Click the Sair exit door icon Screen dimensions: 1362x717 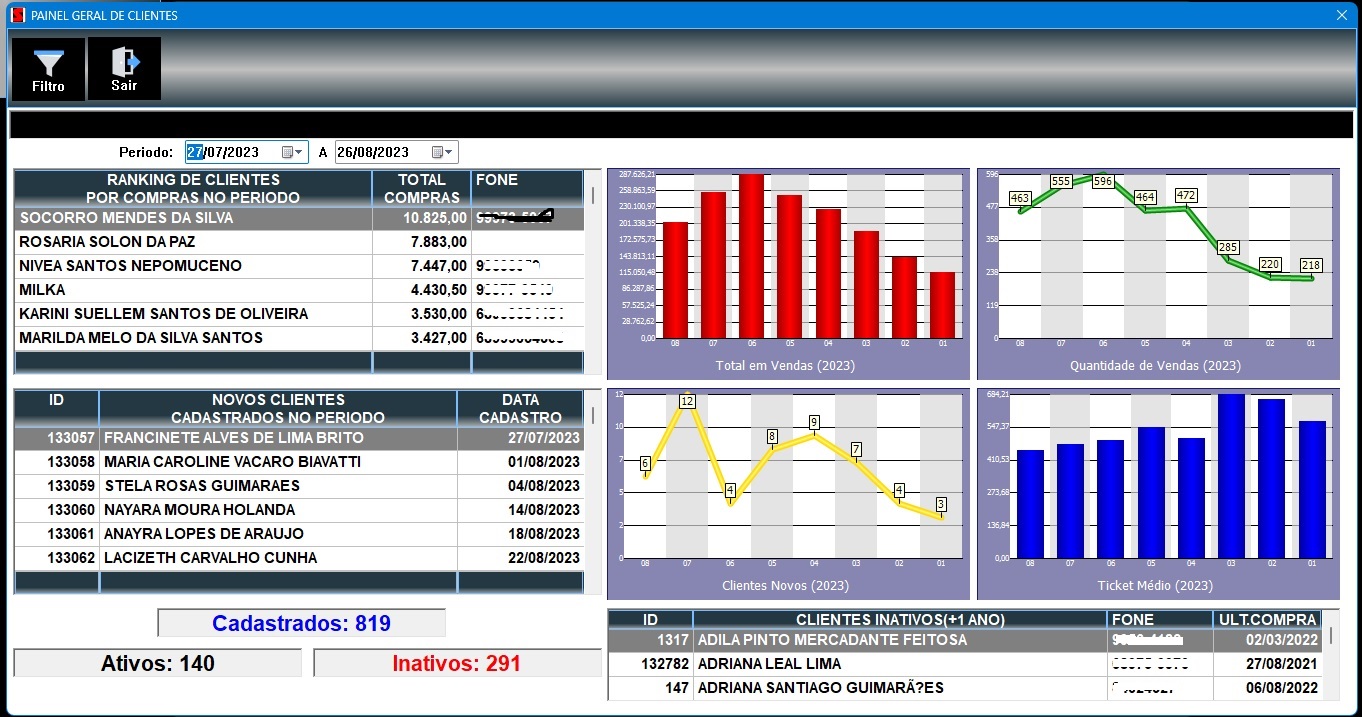coord(124,69)
